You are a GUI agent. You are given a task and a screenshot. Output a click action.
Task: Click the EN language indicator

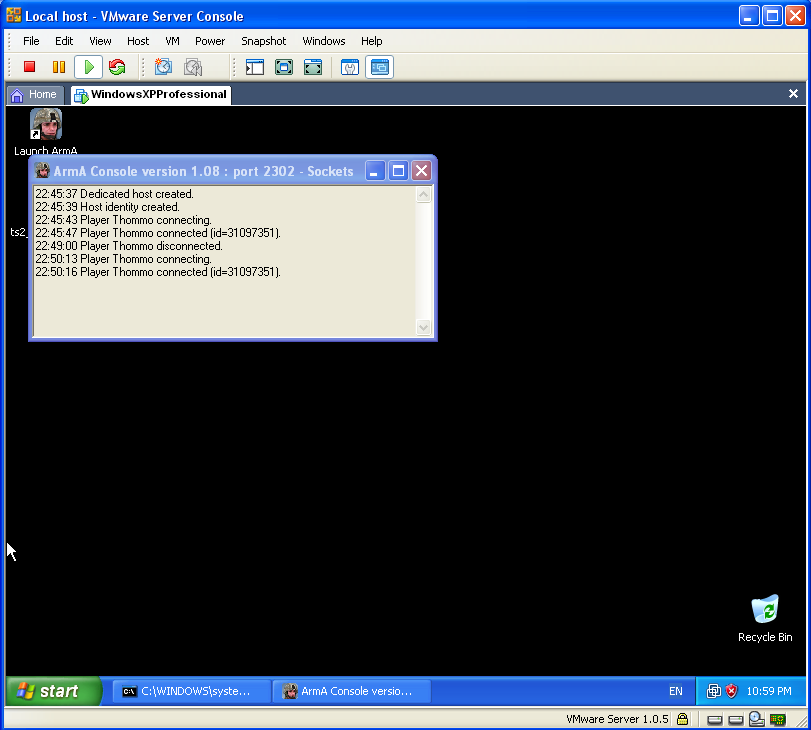675,691
